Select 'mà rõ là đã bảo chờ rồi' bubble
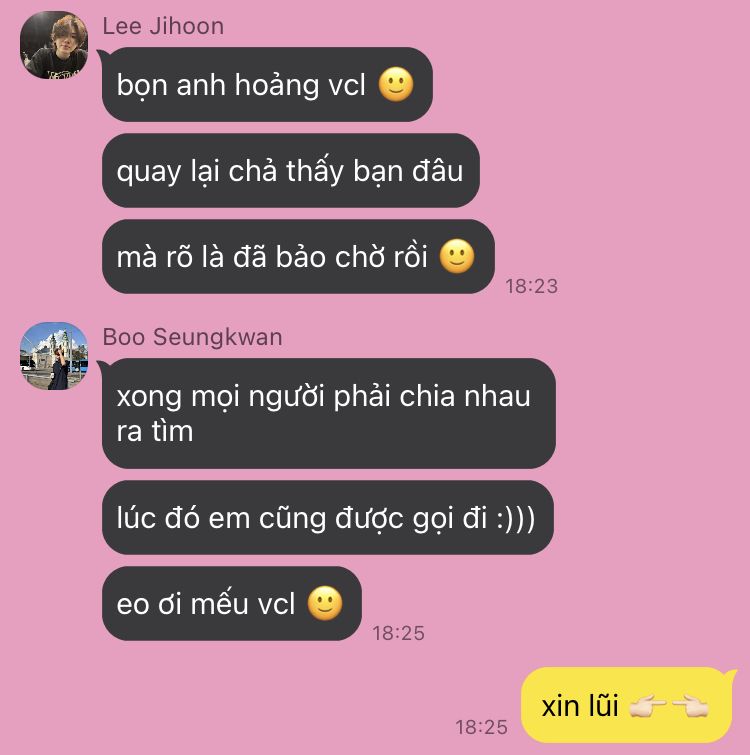750x755 pixels. [x=298, y=257]
